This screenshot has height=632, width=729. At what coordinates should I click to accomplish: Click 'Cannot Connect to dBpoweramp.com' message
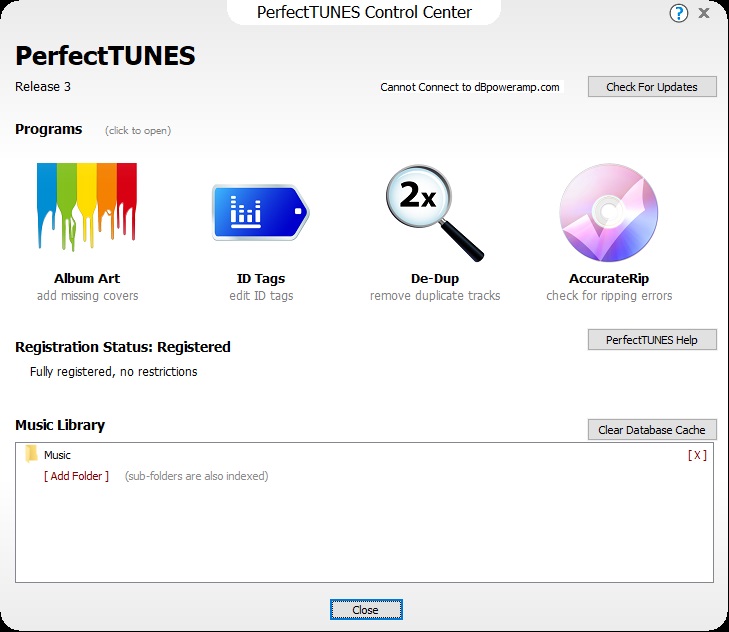pos(470,87)
